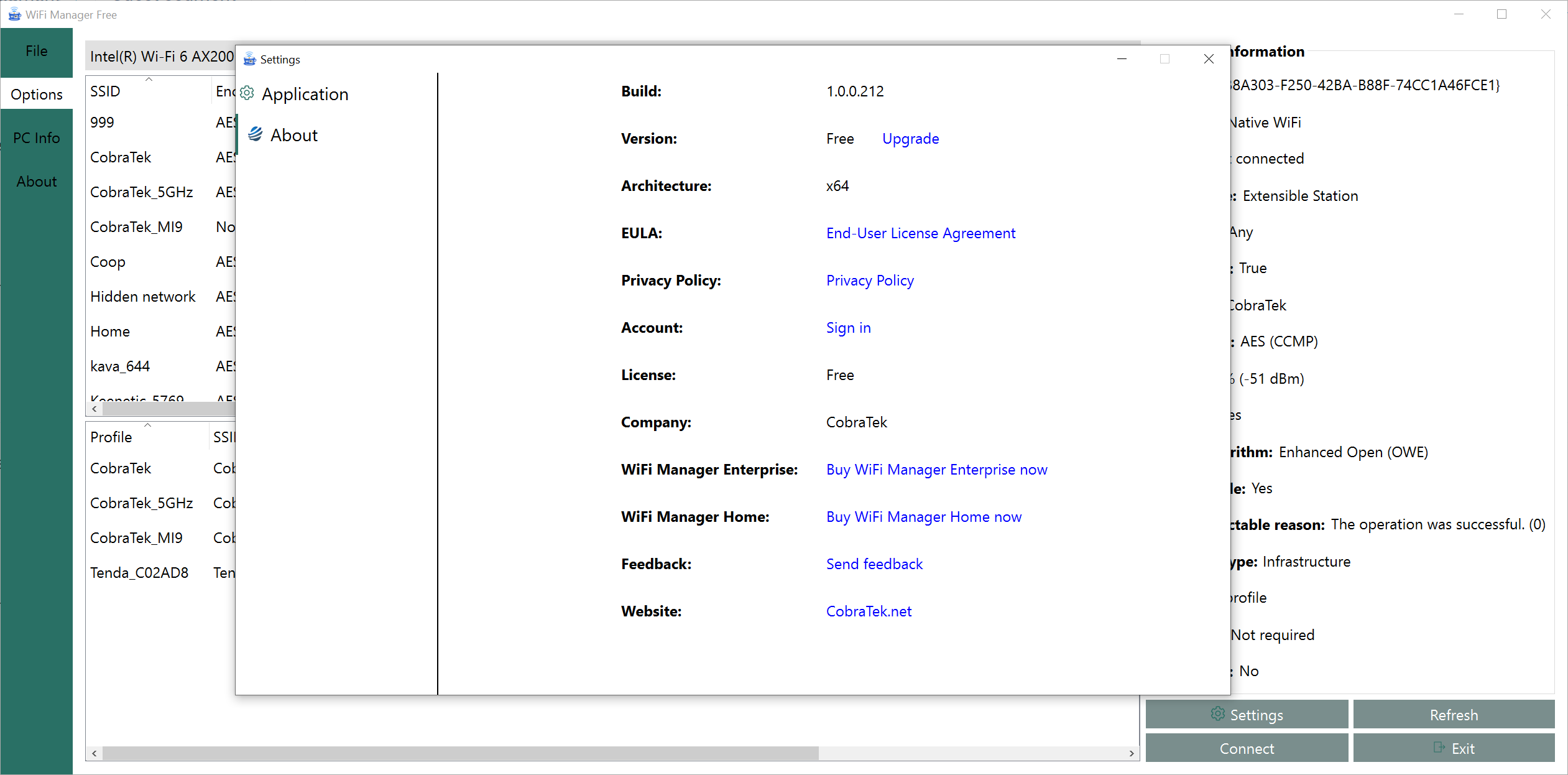1568x775 pixels.
Task: Close the WiFi Manager Free main window
Action: pos(1546,14)
